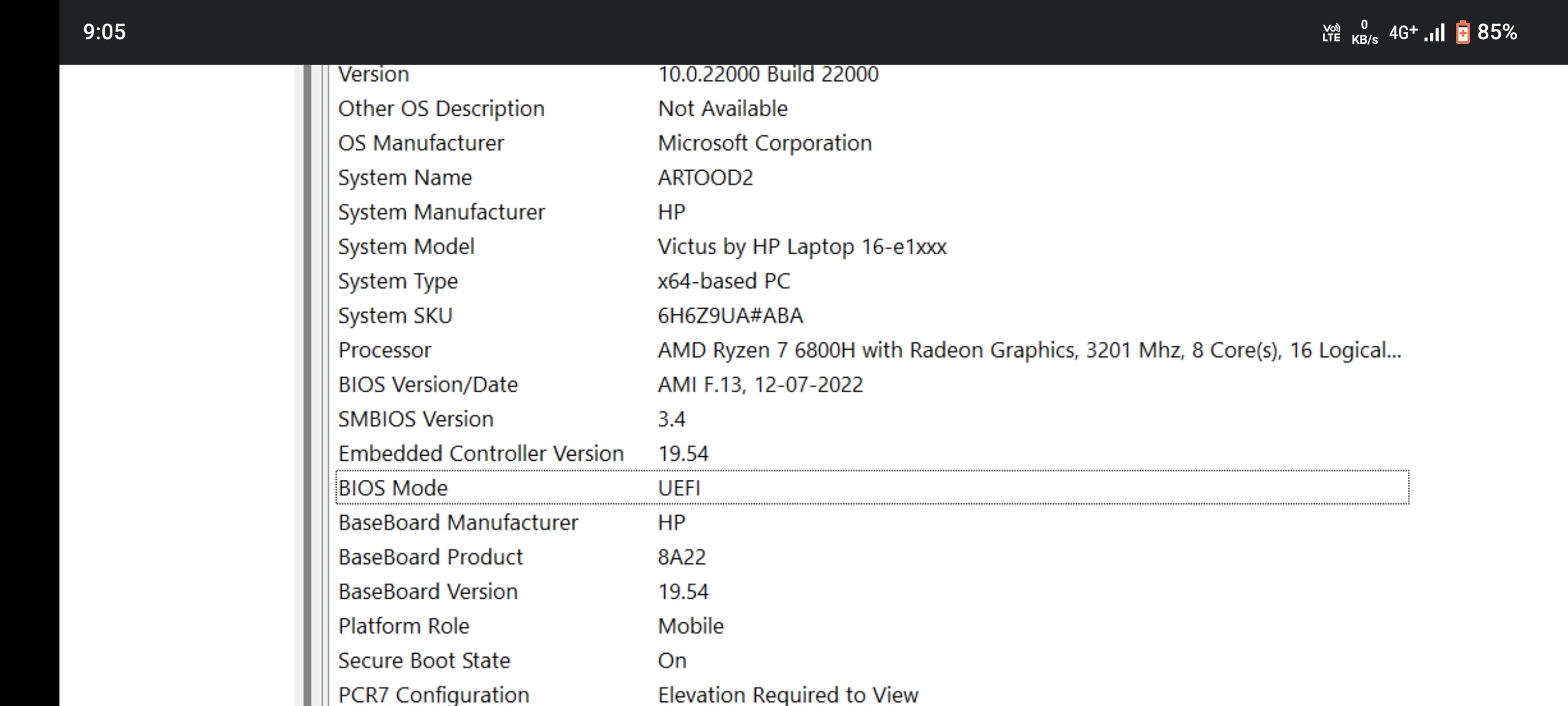Expand the PCR7 Configuration entry
This screenshot has height=706, width=1568.
point(434,694)
